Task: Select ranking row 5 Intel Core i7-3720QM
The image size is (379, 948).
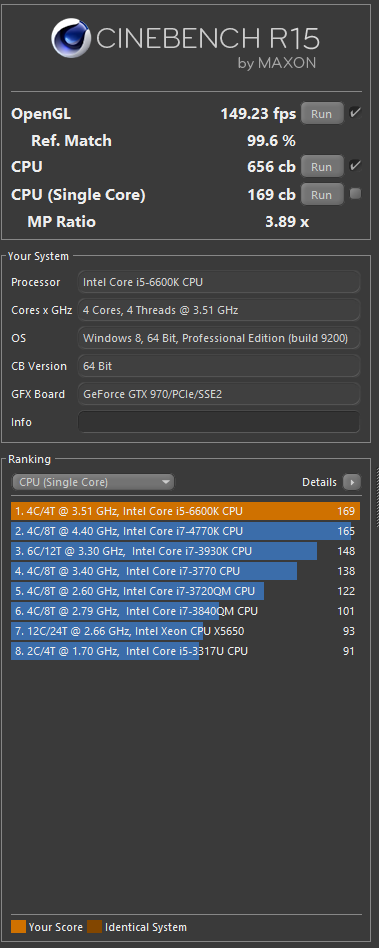Action: click(186, 591)
